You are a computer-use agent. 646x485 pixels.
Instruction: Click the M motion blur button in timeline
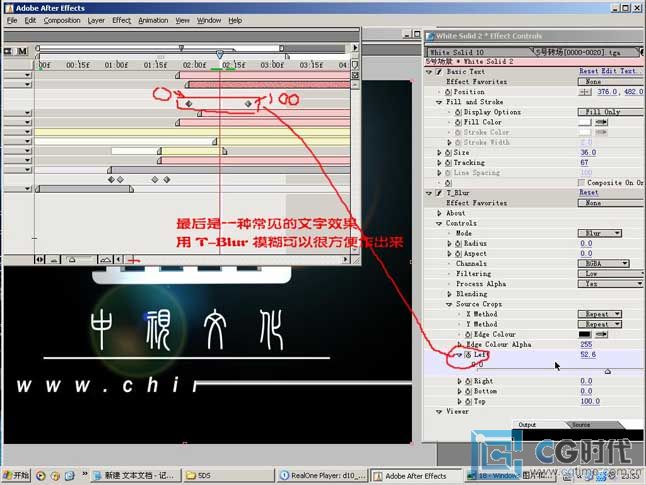click(22, 51)
